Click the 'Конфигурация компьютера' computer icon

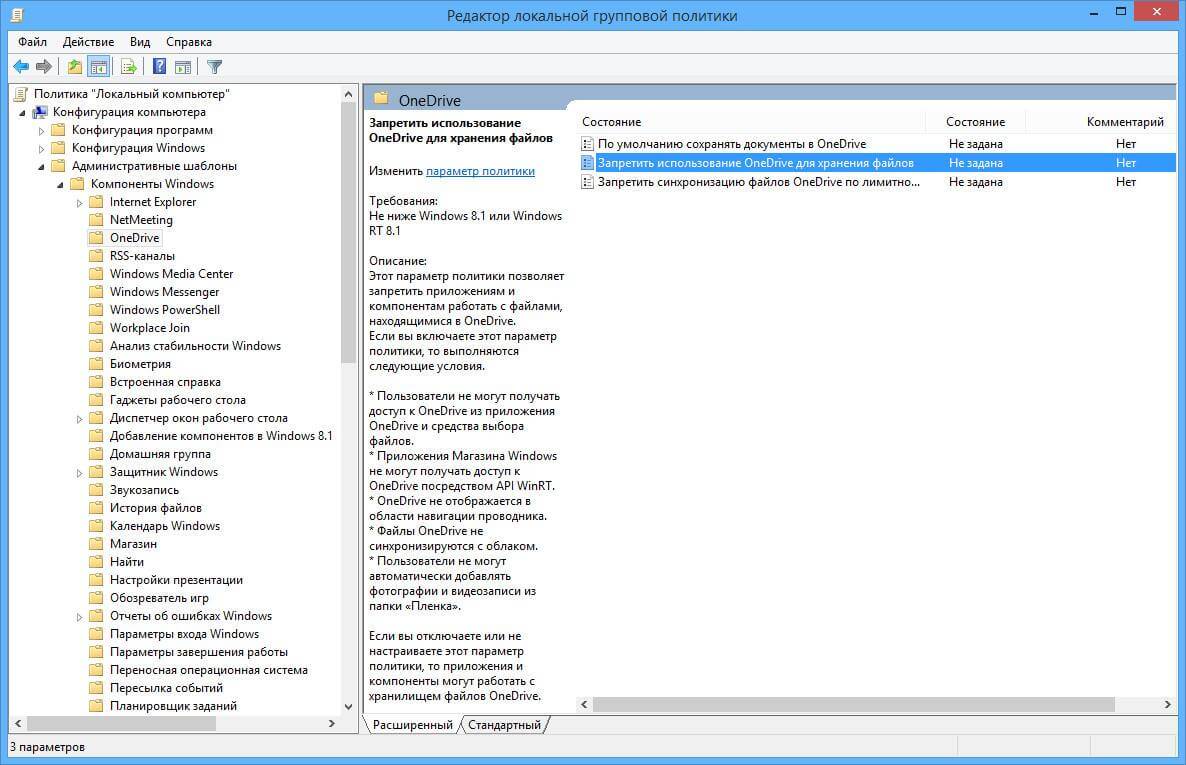(x=39, y=112)
